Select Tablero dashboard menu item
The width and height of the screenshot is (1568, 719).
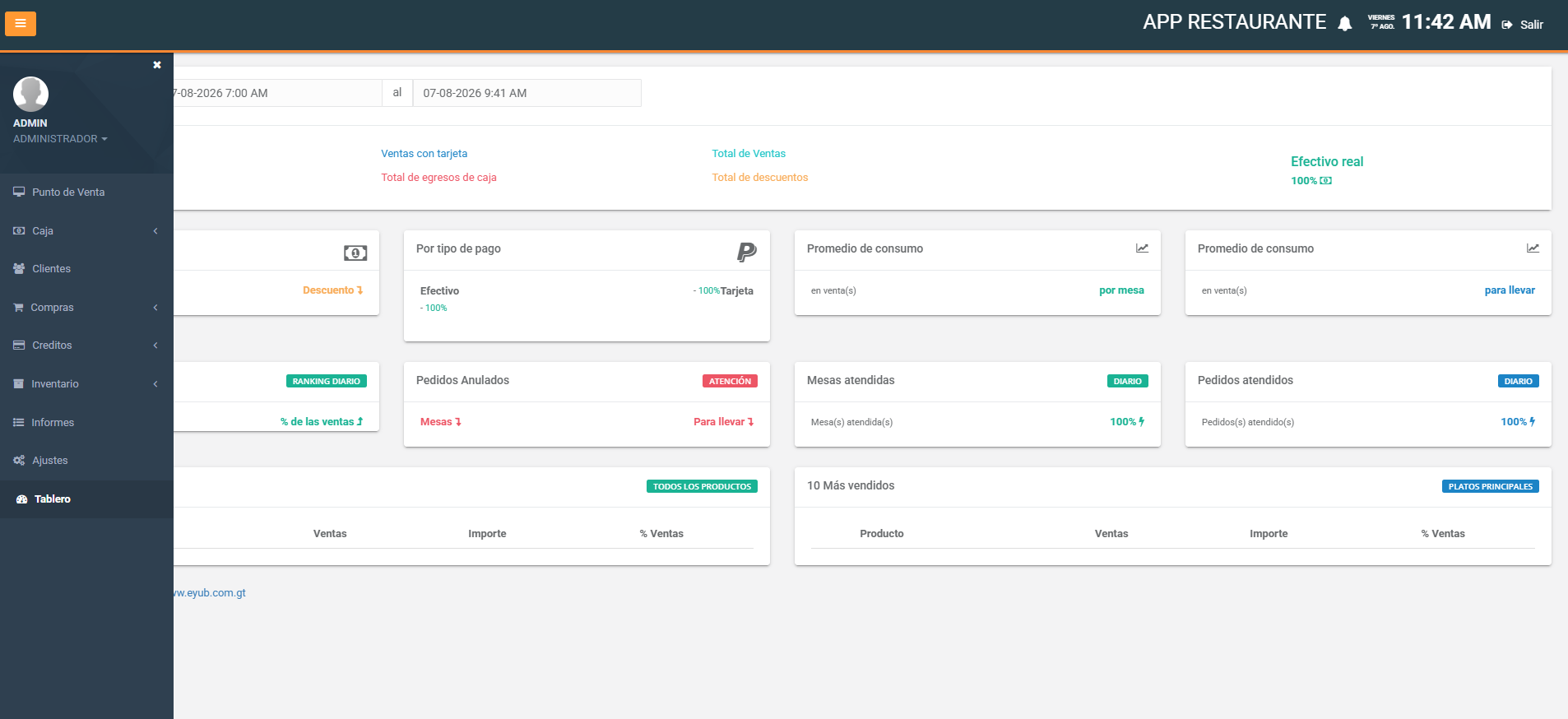[86, 499]
